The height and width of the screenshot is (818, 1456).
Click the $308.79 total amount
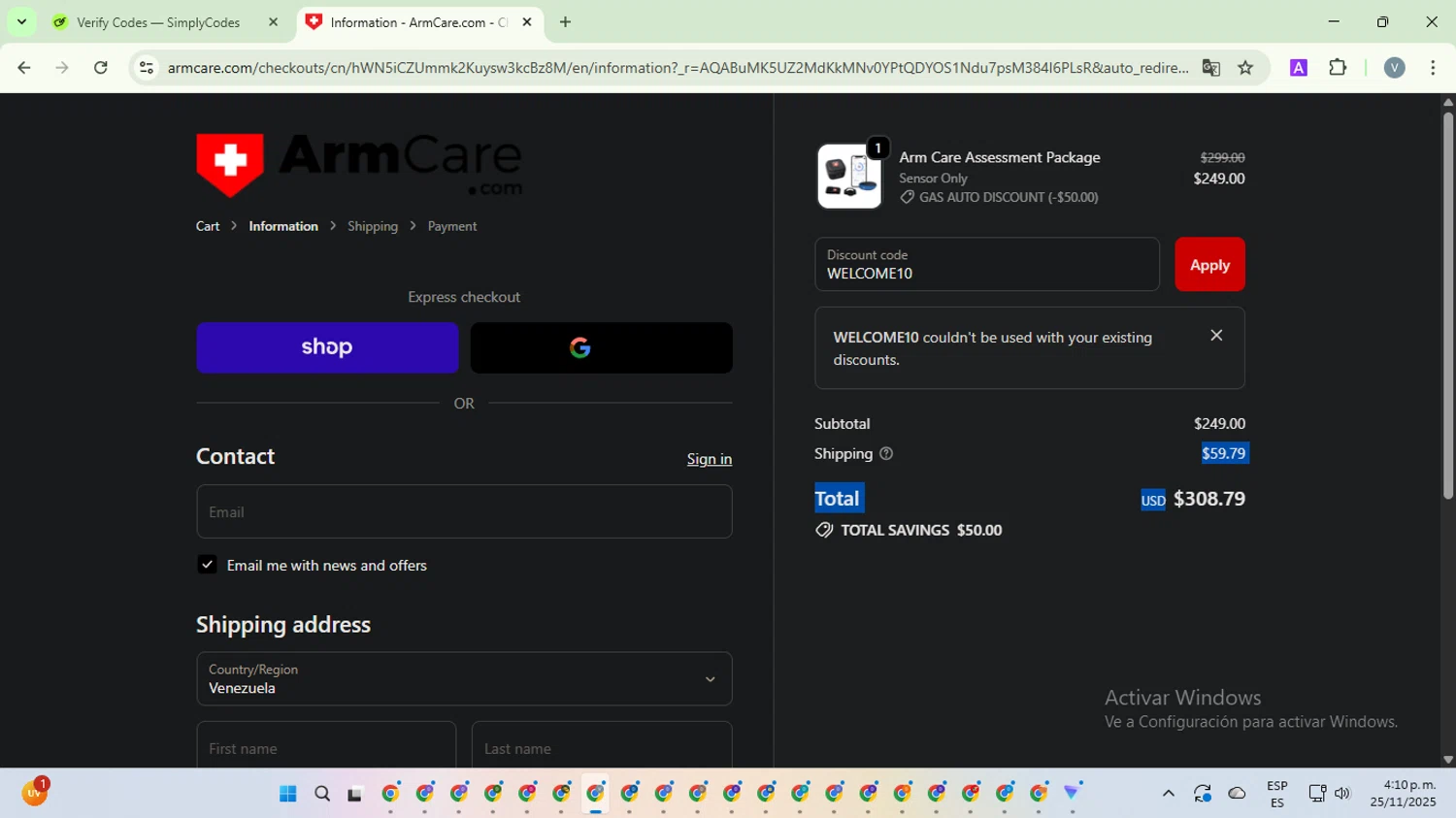1209,499
